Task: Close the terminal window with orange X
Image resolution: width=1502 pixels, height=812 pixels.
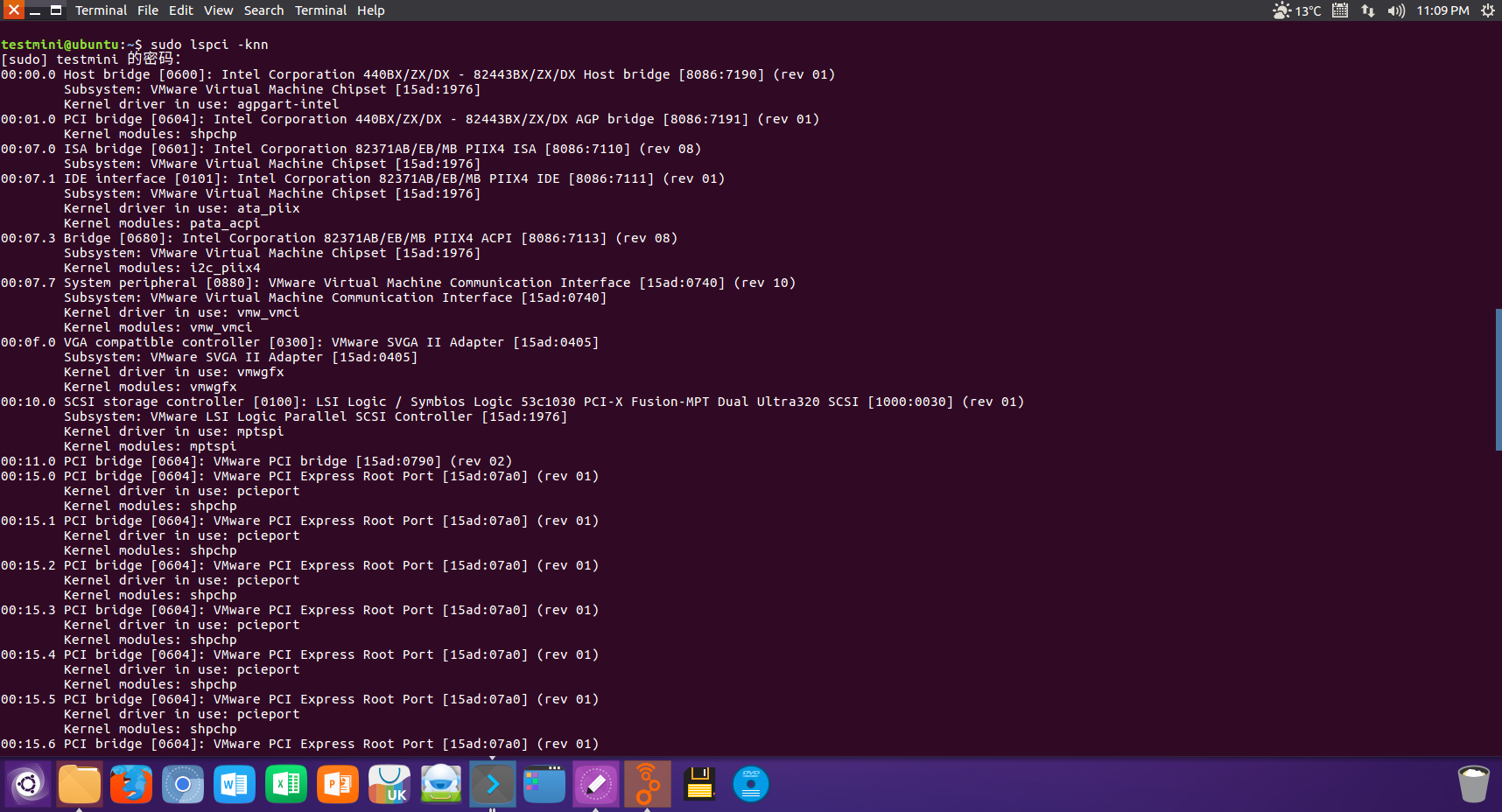Action: [13, 10]
